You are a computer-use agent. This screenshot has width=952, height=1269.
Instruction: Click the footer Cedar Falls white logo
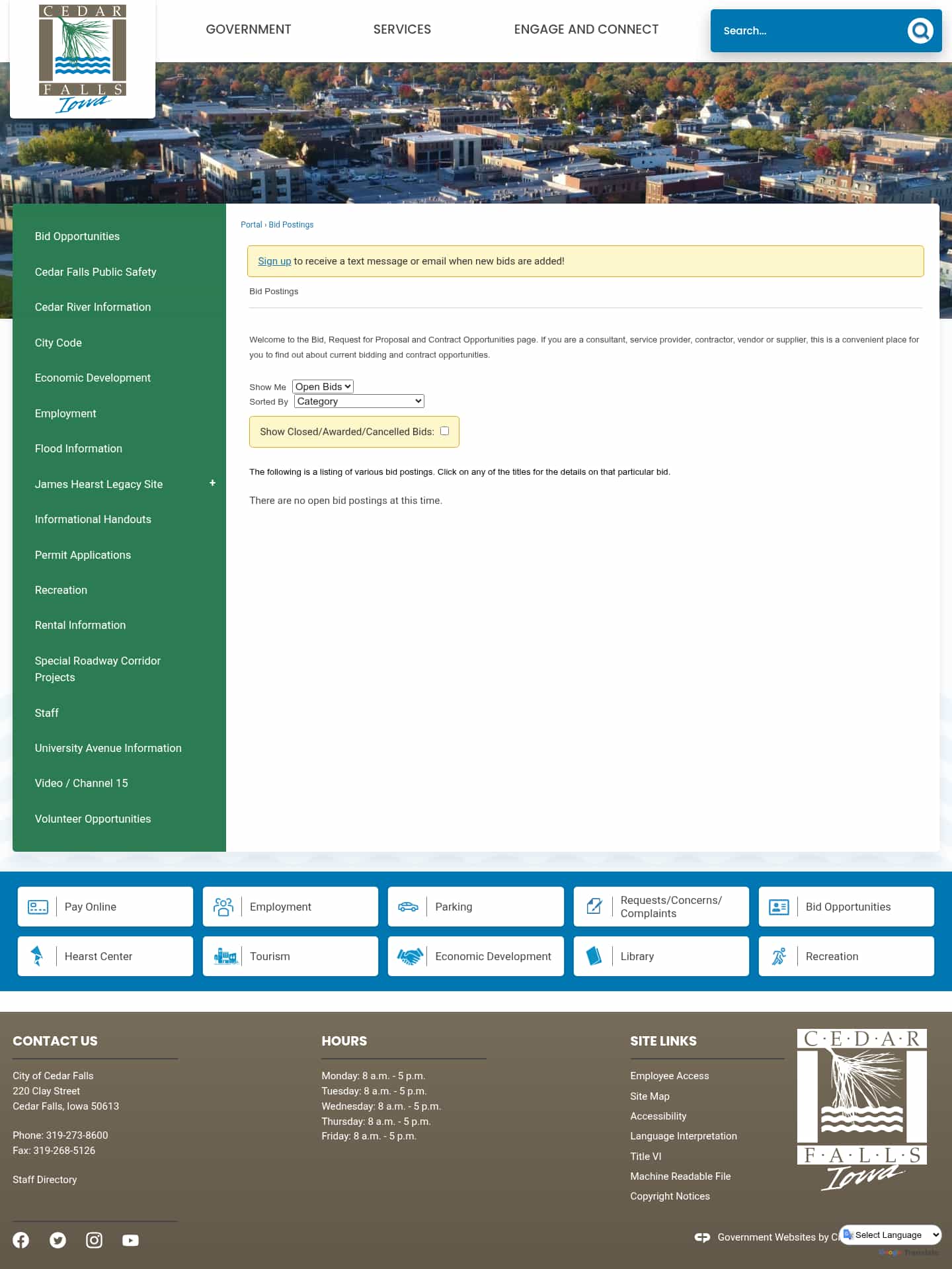coord(862,1110)
